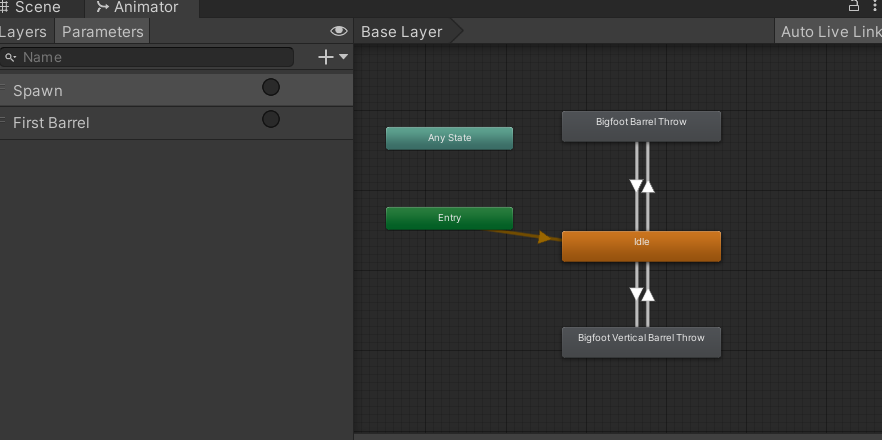Select the Any State node
The height and width of the screenshot is (440, 882).
coord(449,138)
